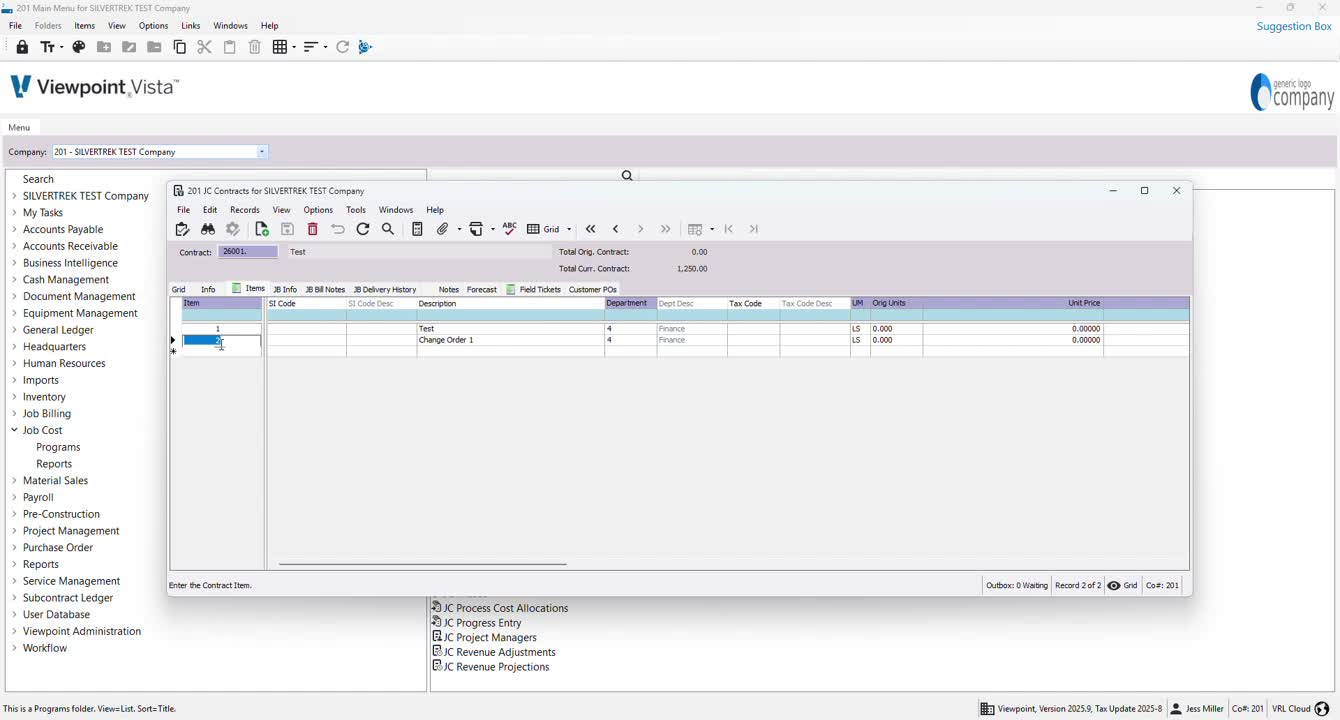Click the ABC spell check icon
The image size is (1340, 720).
point(510,229)
